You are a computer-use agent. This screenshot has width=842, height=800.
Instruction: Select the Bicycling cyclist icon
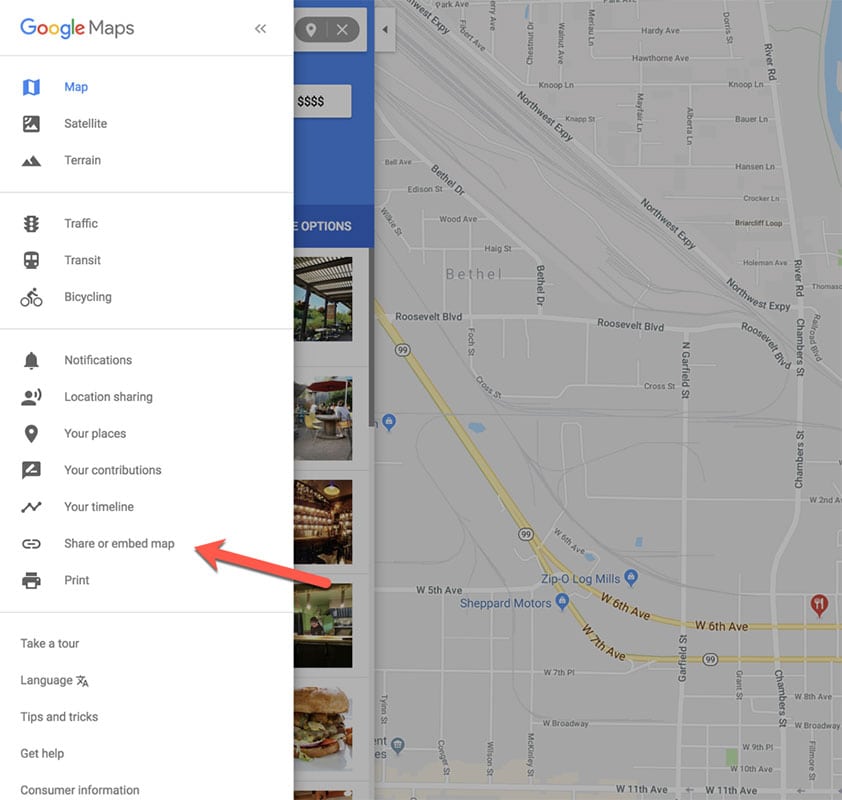31,297
